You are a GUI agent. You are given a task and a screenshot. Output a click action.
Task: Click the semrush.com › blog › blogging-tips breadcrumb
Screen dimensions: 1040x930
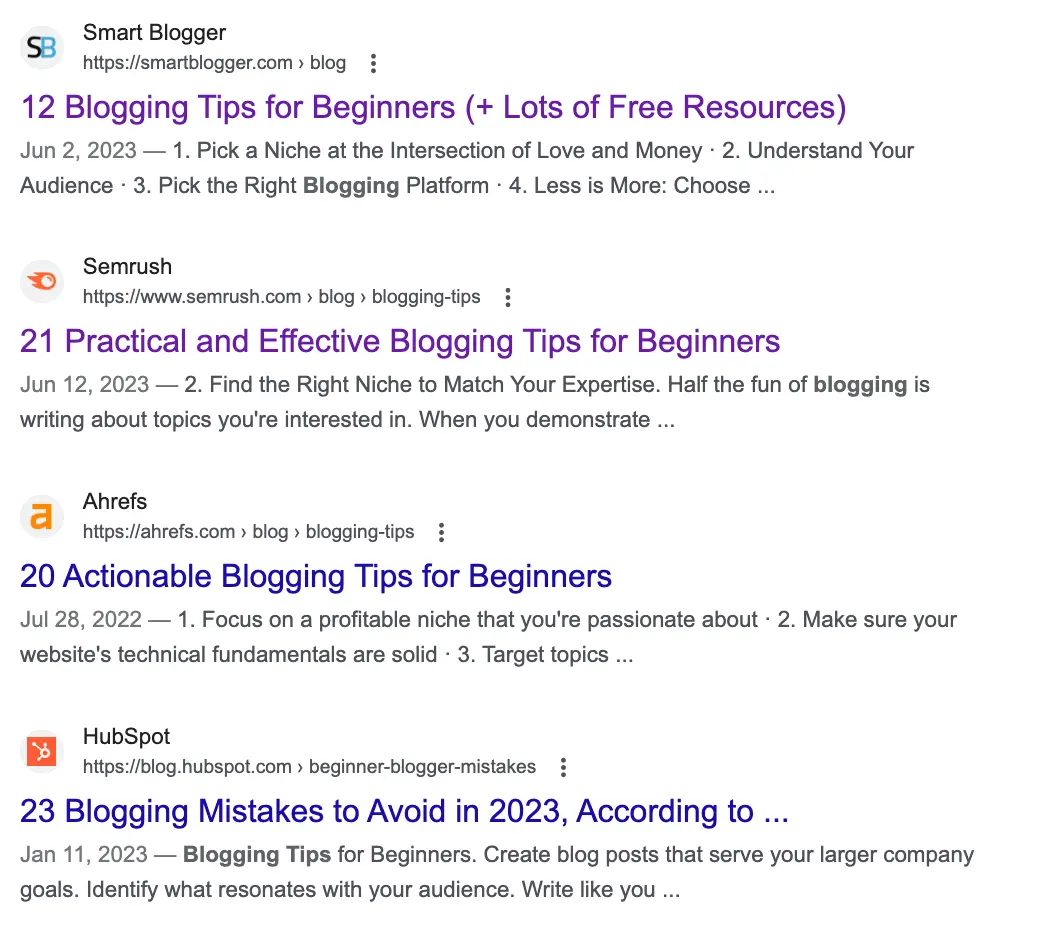click(281, 297)
